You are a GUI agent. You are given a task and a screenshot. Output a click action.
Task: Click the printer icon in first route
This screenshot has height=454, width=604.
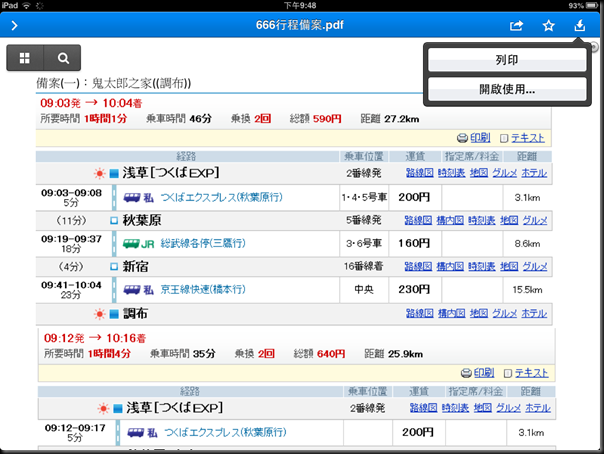tap(462, 138)
